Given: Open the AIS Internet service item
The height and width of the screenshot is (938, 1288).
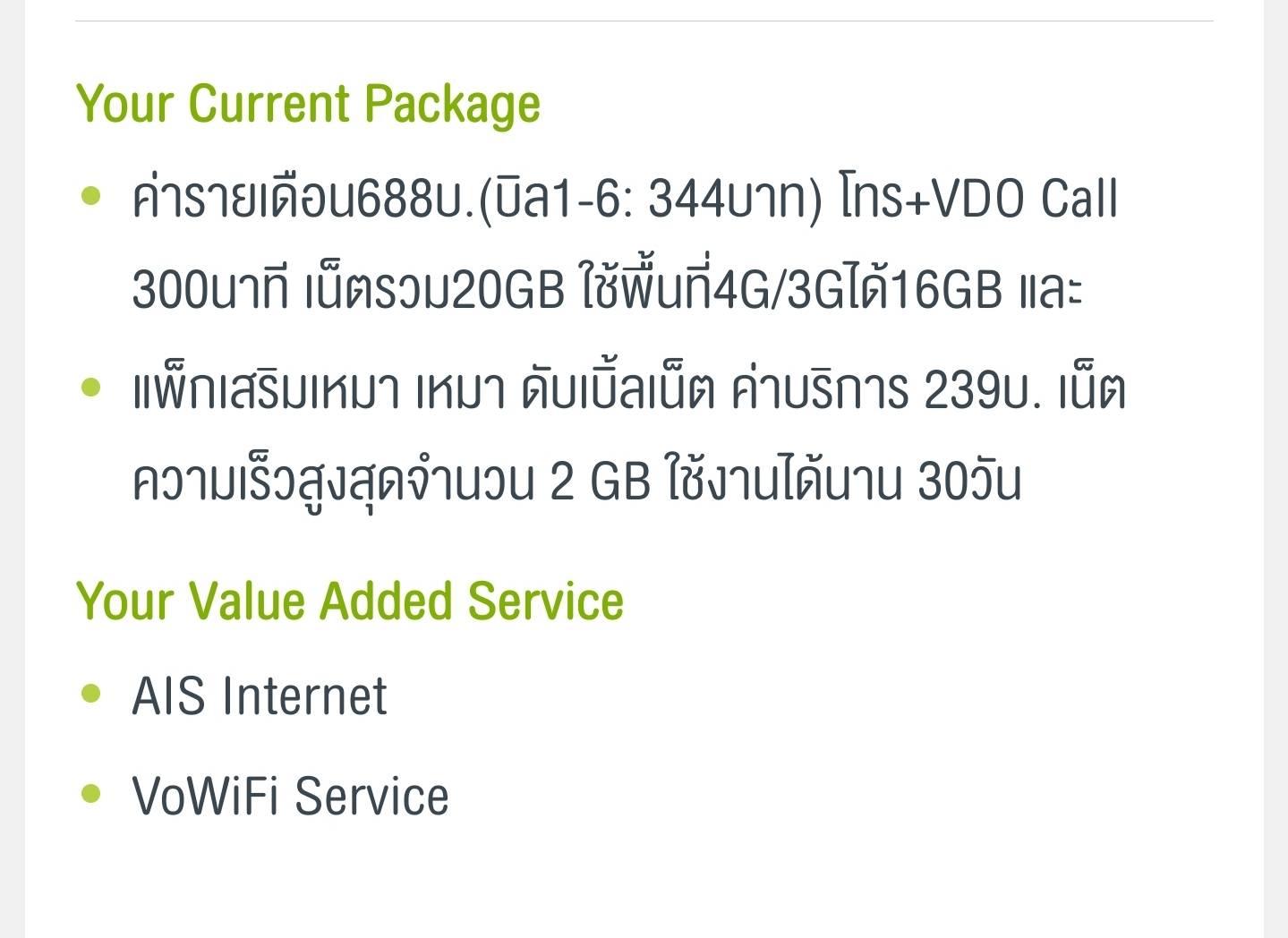Looking at the screenshot, I should [260, 696].
